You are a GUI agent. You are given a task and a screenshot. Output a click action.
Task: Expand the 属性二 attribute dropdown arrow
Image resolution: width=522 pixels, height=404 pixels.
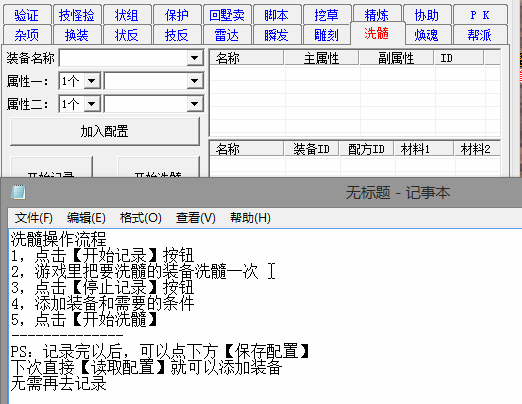194,104
